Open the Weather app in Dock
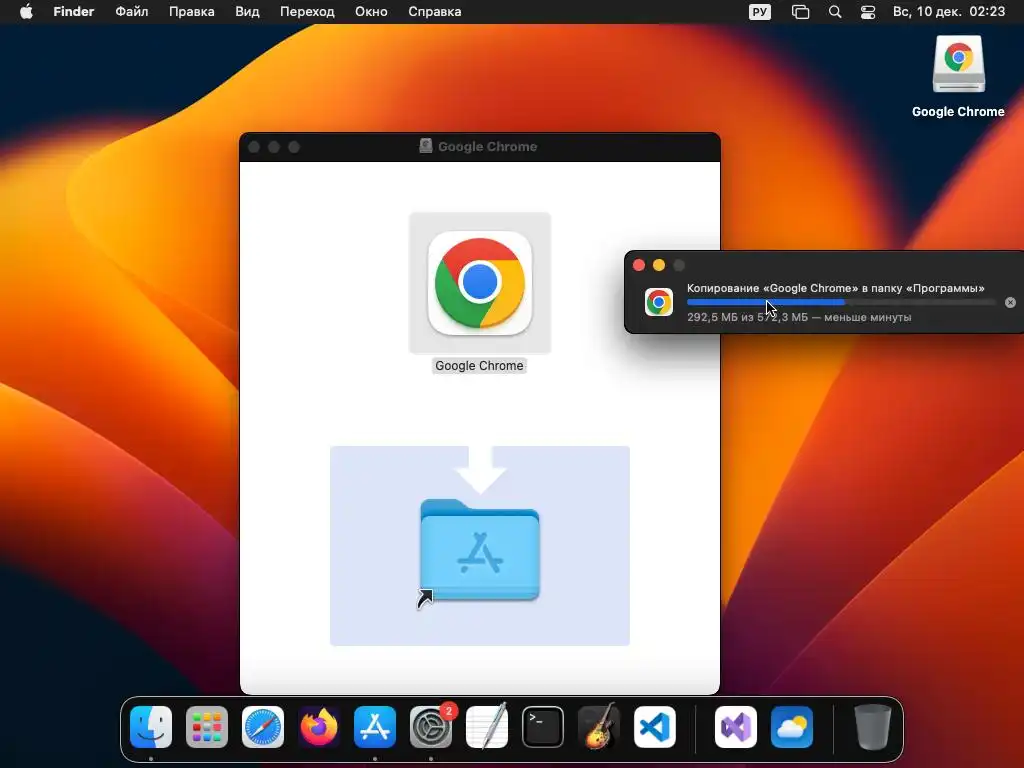This screenshot has width=1024, height=768. point(792,727)
